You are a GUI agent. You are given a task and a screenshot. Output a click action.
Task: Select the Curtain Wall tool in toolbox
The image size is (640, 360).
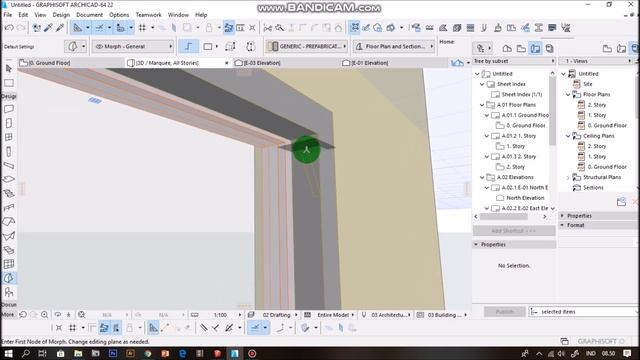coord(9,264)
